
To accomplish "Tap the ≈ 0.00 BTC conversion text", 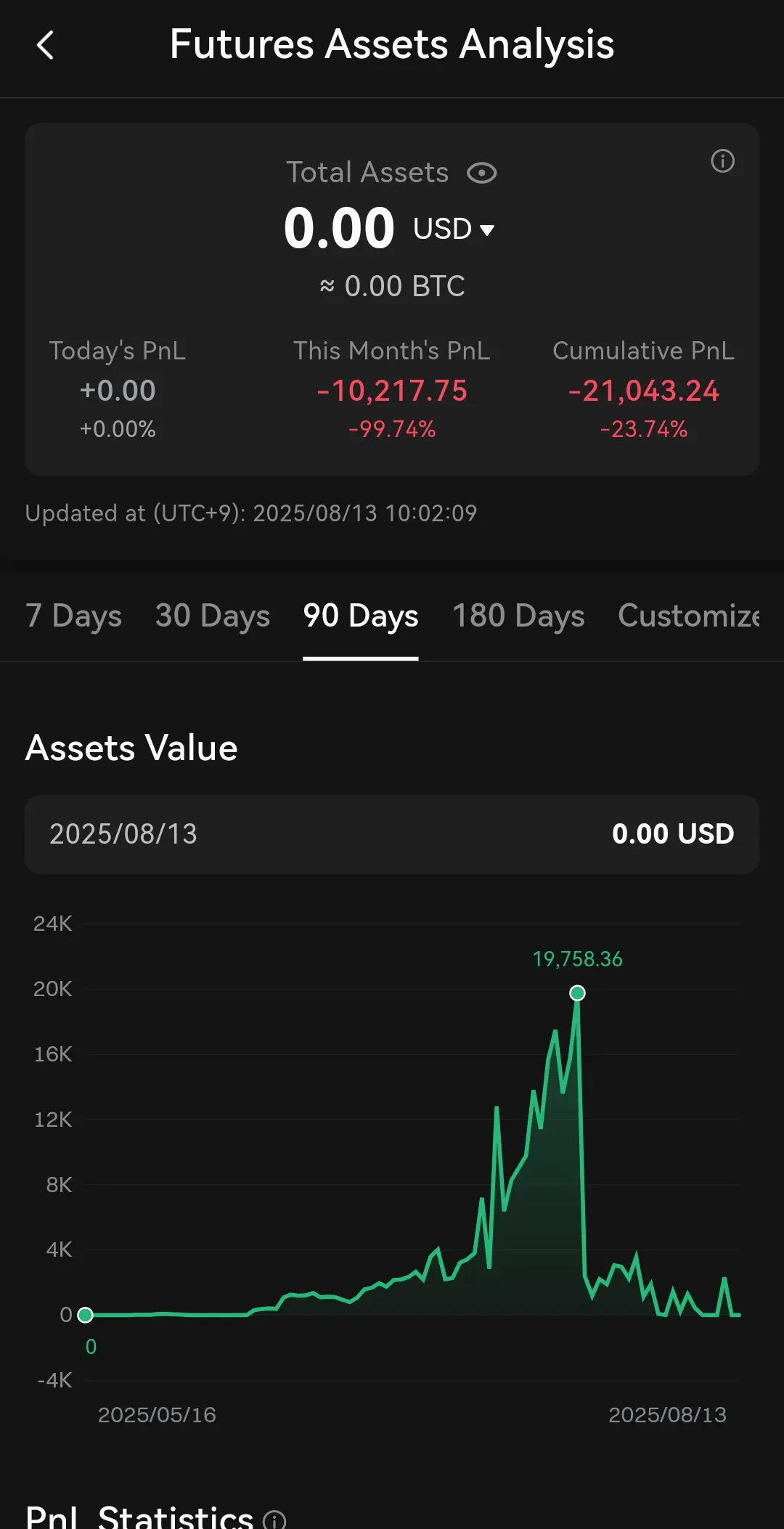I will [392, 286].
